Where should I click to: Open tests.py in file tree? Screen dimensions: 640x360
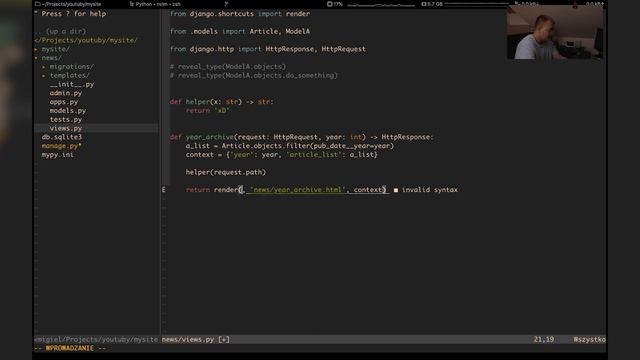[66, 120]
